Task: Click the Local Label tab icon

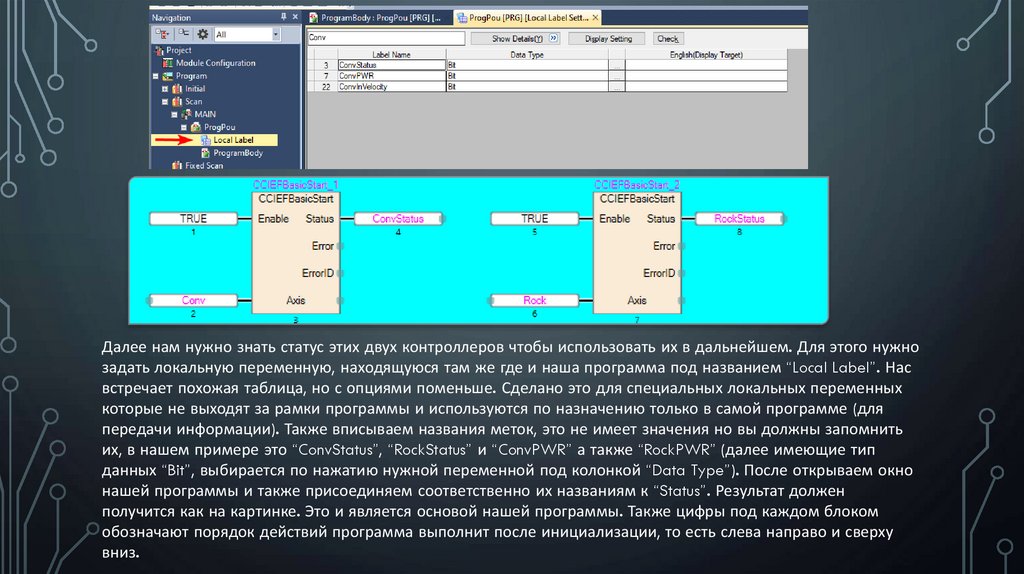Action: pyautogui.click(x=462, y=18)
